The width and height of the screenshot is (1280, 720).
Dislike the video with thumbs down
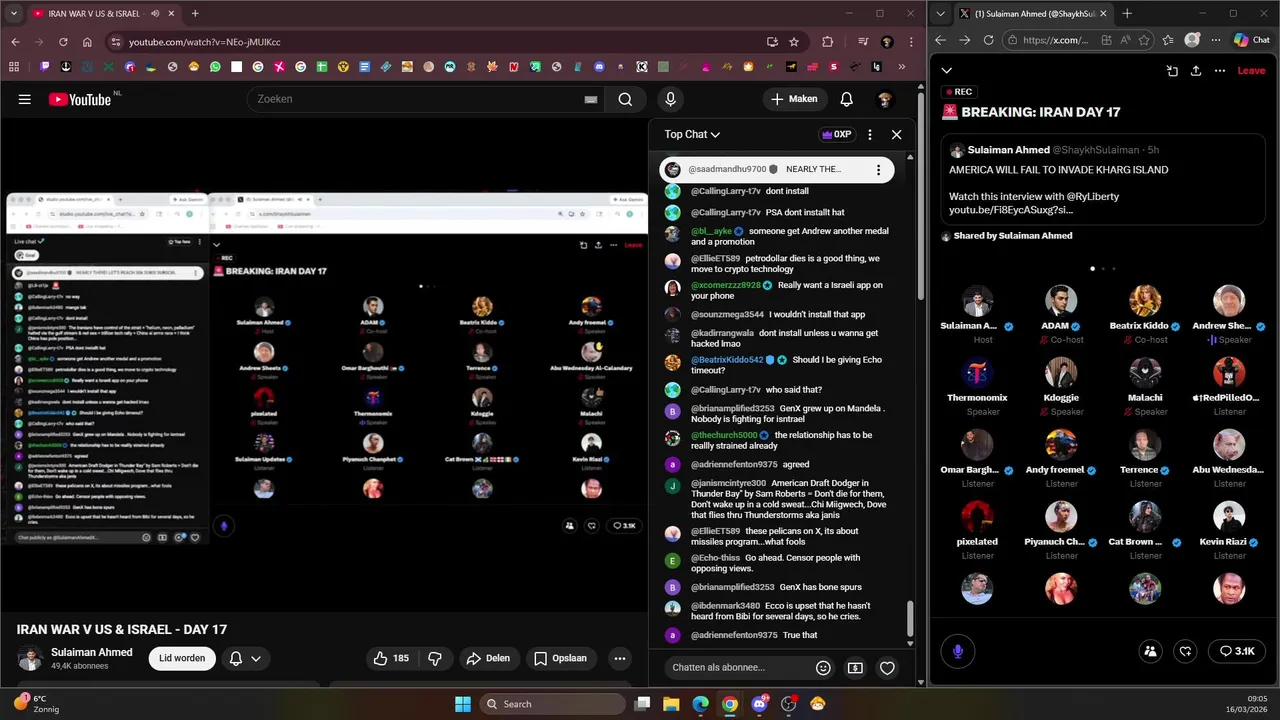pyautogui.click(x=434, y=658)
